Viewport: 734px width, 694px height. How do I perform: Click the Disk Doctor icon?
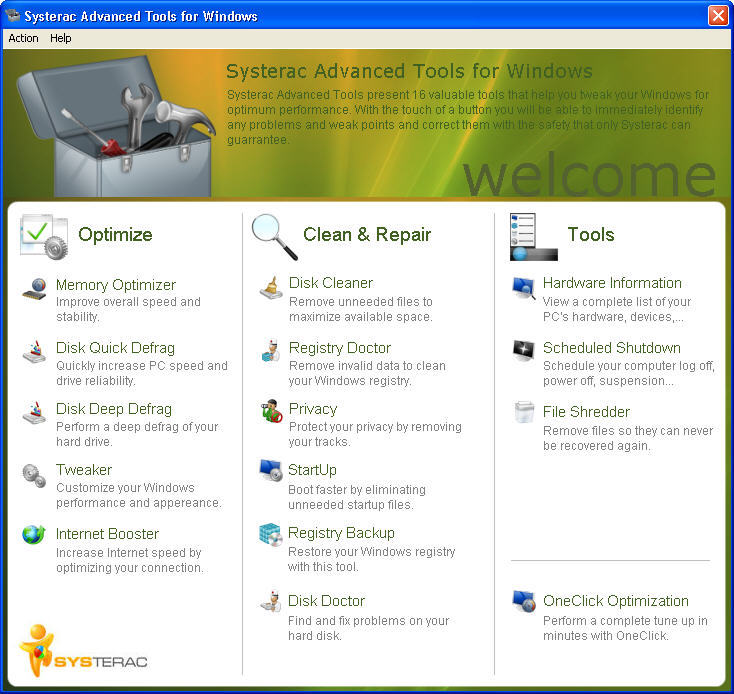coord(271,601)
